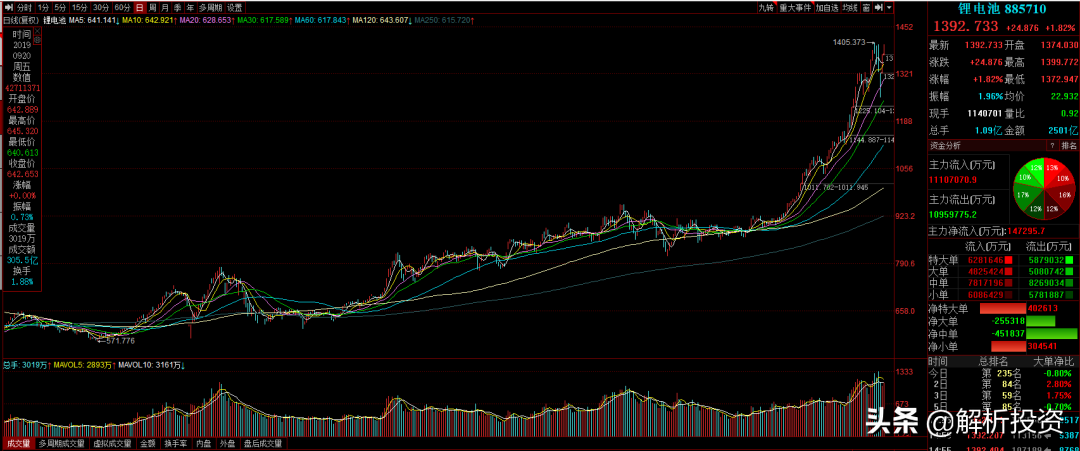Open the 设置 settings menu

click(233, 6)
